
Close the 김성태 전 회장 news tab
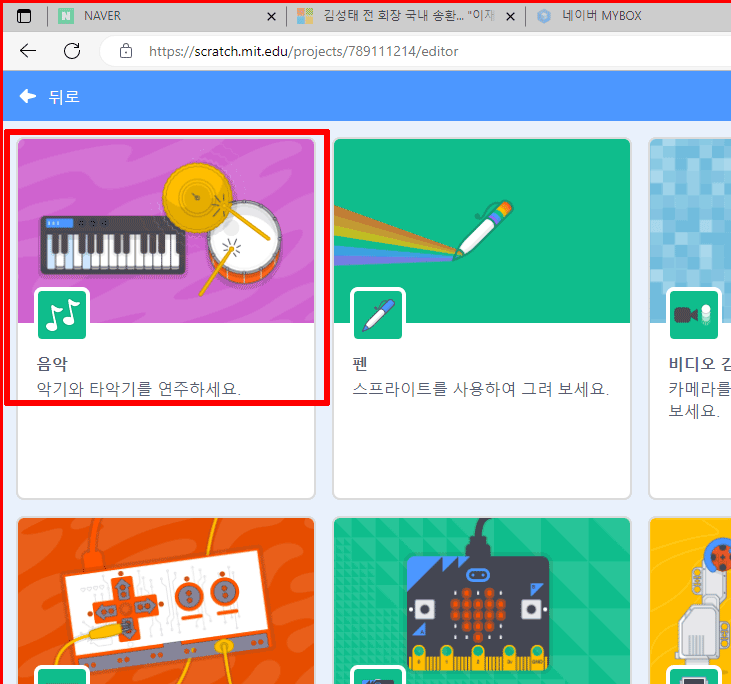click(x=510, y=17)
